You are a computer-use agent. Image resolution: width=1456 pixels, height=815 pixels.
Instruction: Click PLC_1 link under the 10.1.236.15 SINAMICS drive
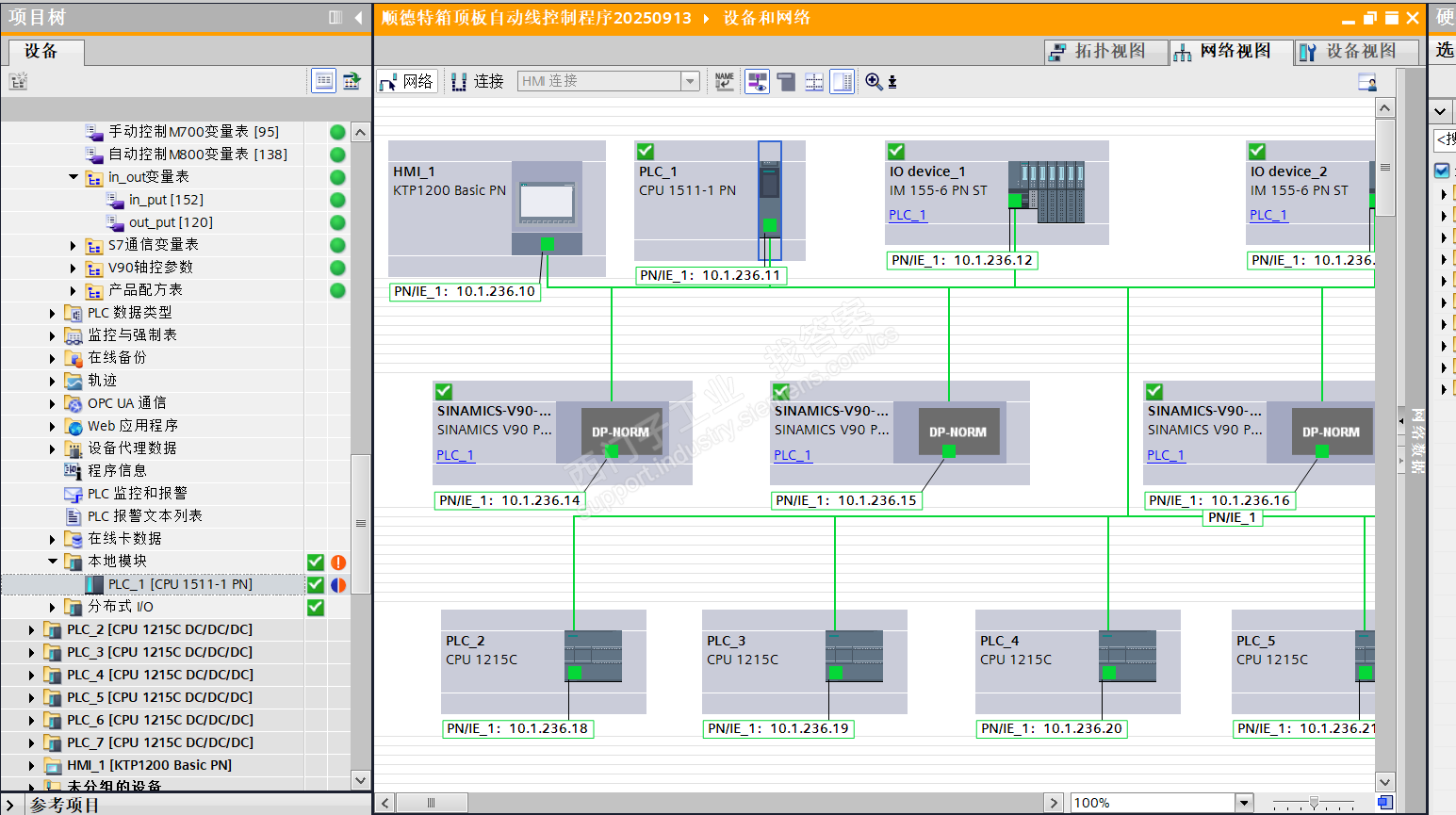click(793, 455)
